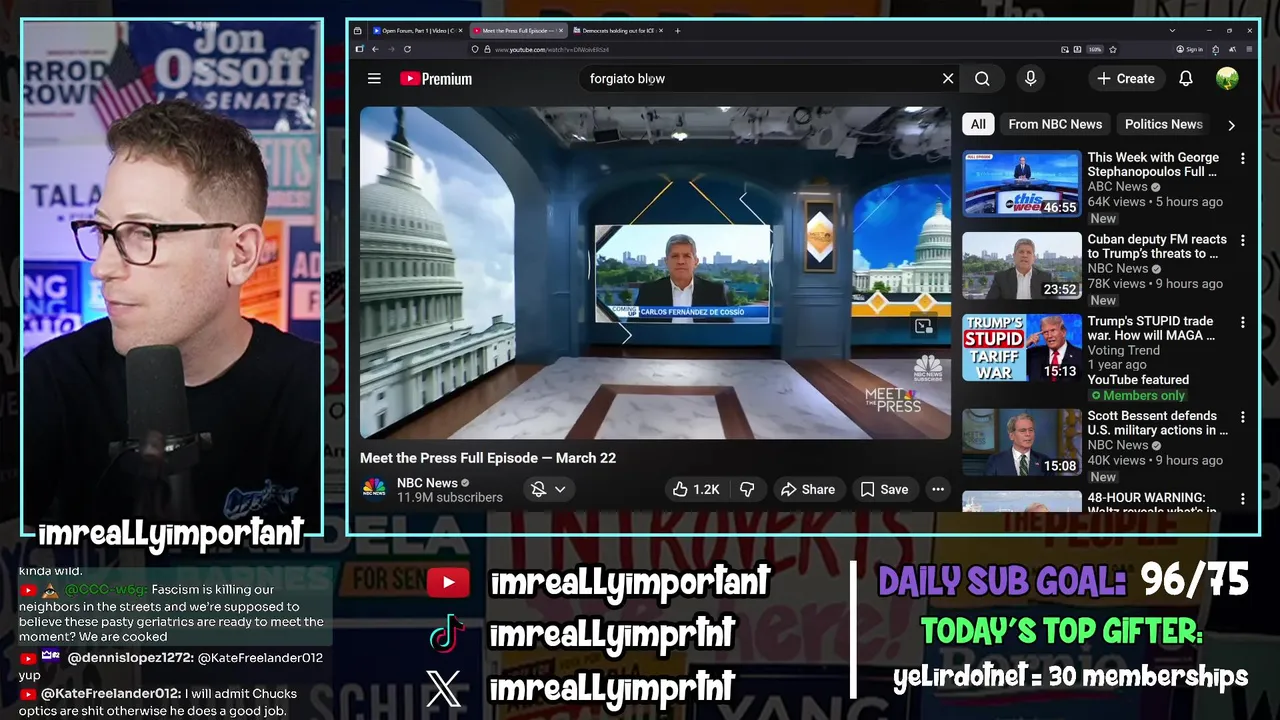Click the picture-in-picture icon in address bar
The height and width of the screenshot is (720, 1280).
pyautogui.click(x=1066, y=49)
